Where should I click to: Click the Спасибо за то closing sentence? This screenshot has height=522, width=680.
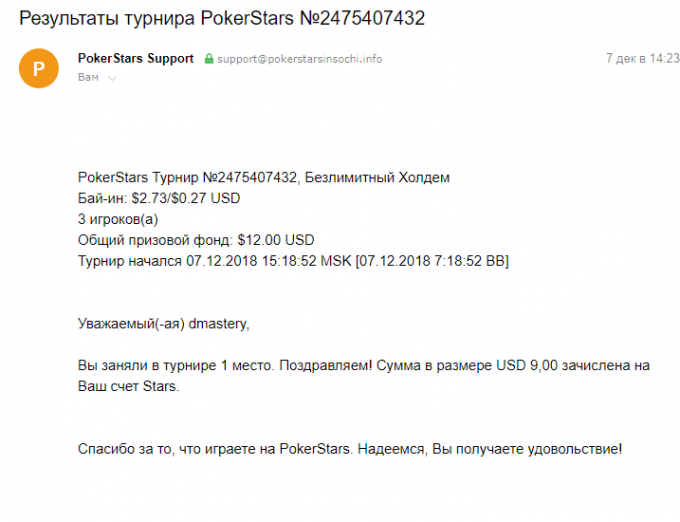point(350,449)
